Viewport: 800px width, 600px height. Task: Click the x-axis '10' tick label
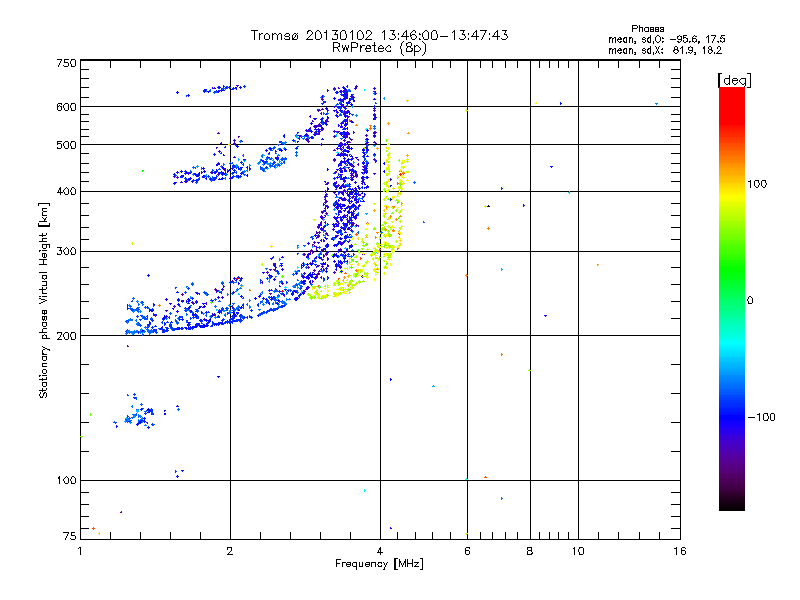coord(578,551)
